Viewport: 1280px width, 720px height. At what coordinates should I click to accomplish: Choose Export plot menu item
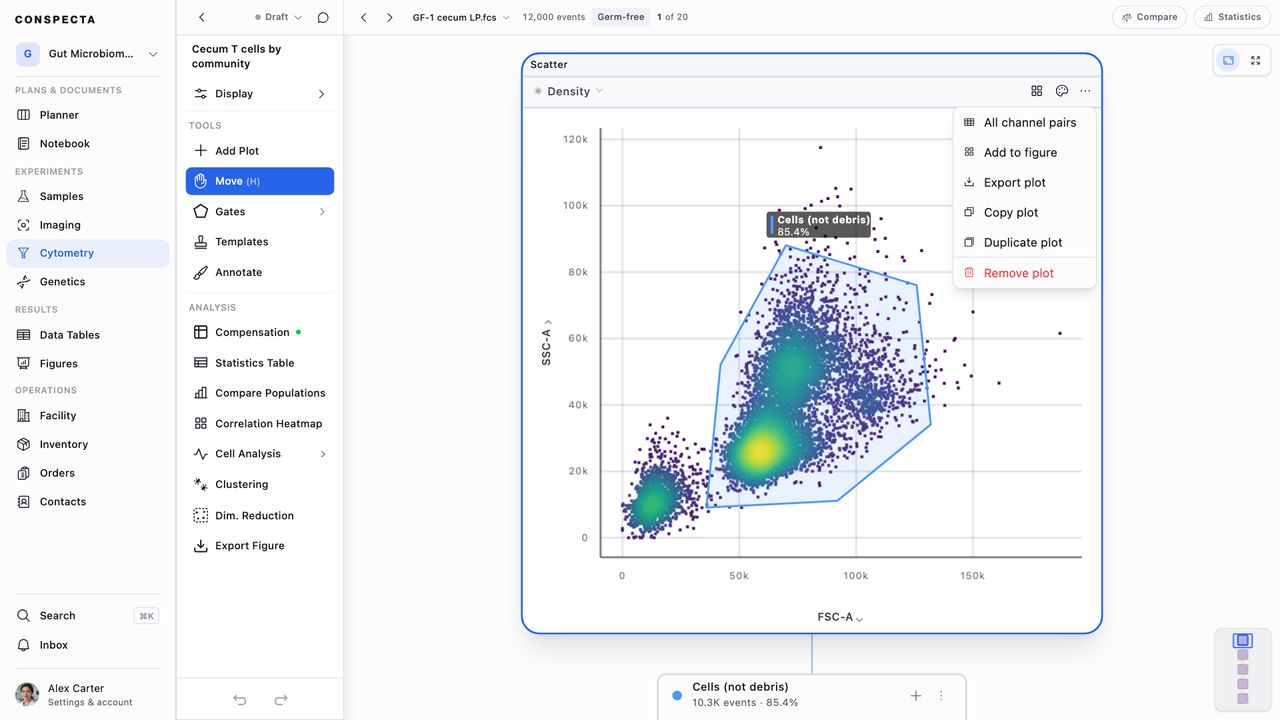[1025, 182]
